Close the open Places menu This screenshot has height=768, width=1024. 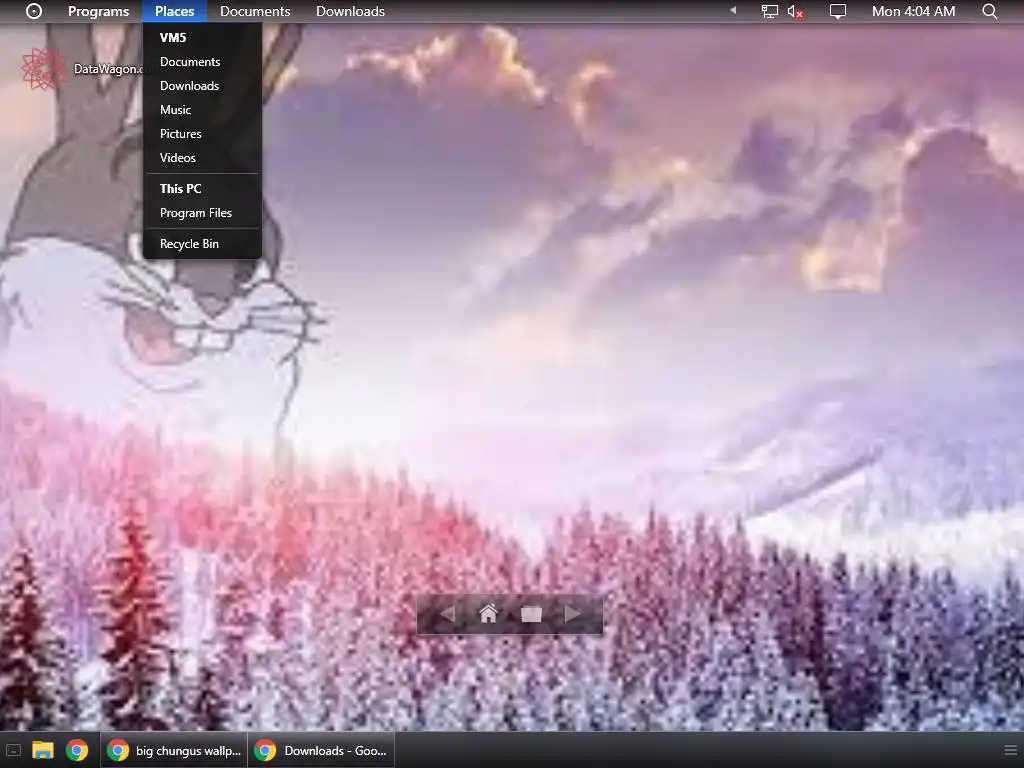[x=174, y=11]
